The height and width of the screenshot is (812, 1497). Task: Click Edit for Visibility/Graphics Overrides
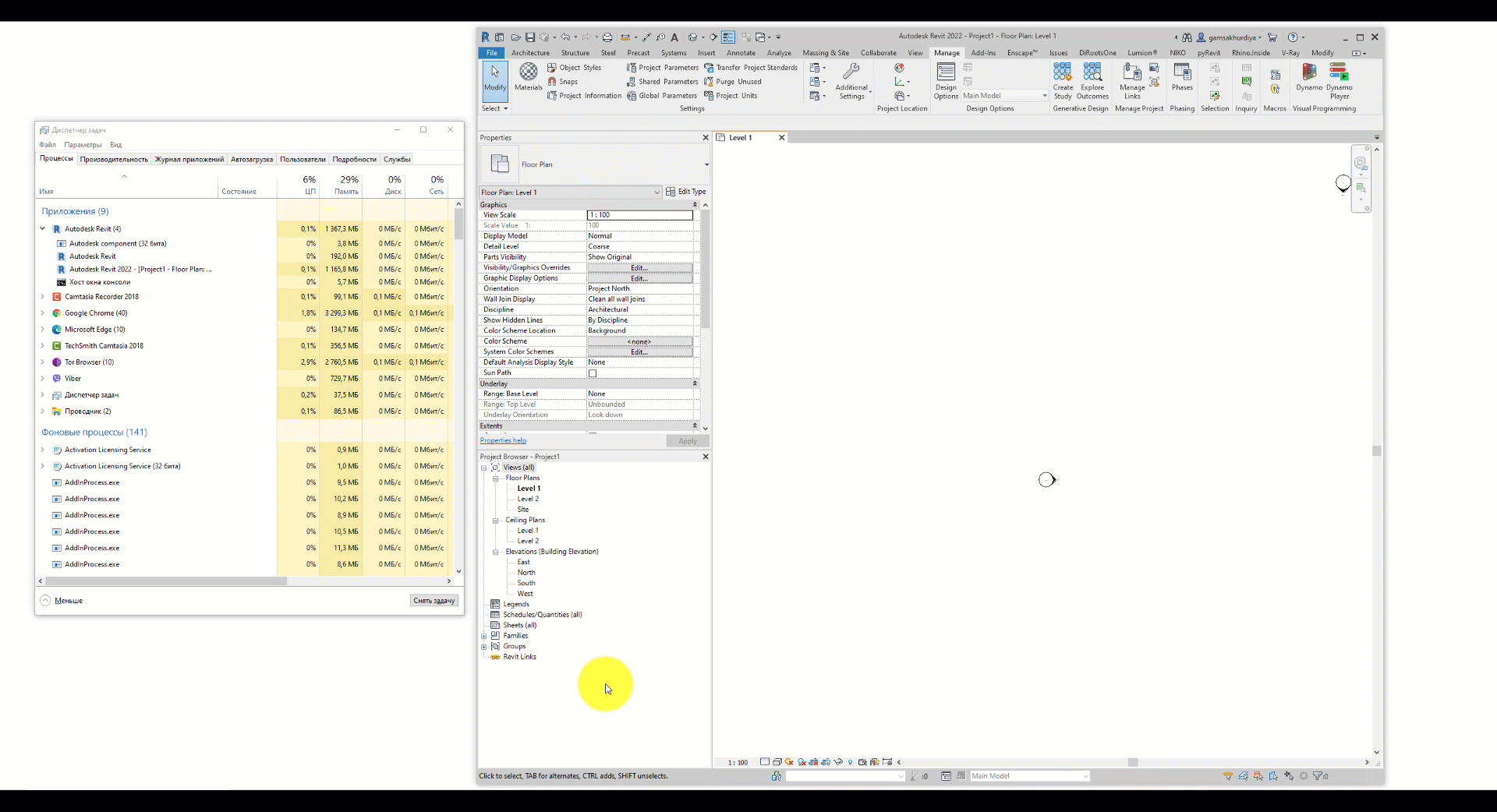(639, 268)
